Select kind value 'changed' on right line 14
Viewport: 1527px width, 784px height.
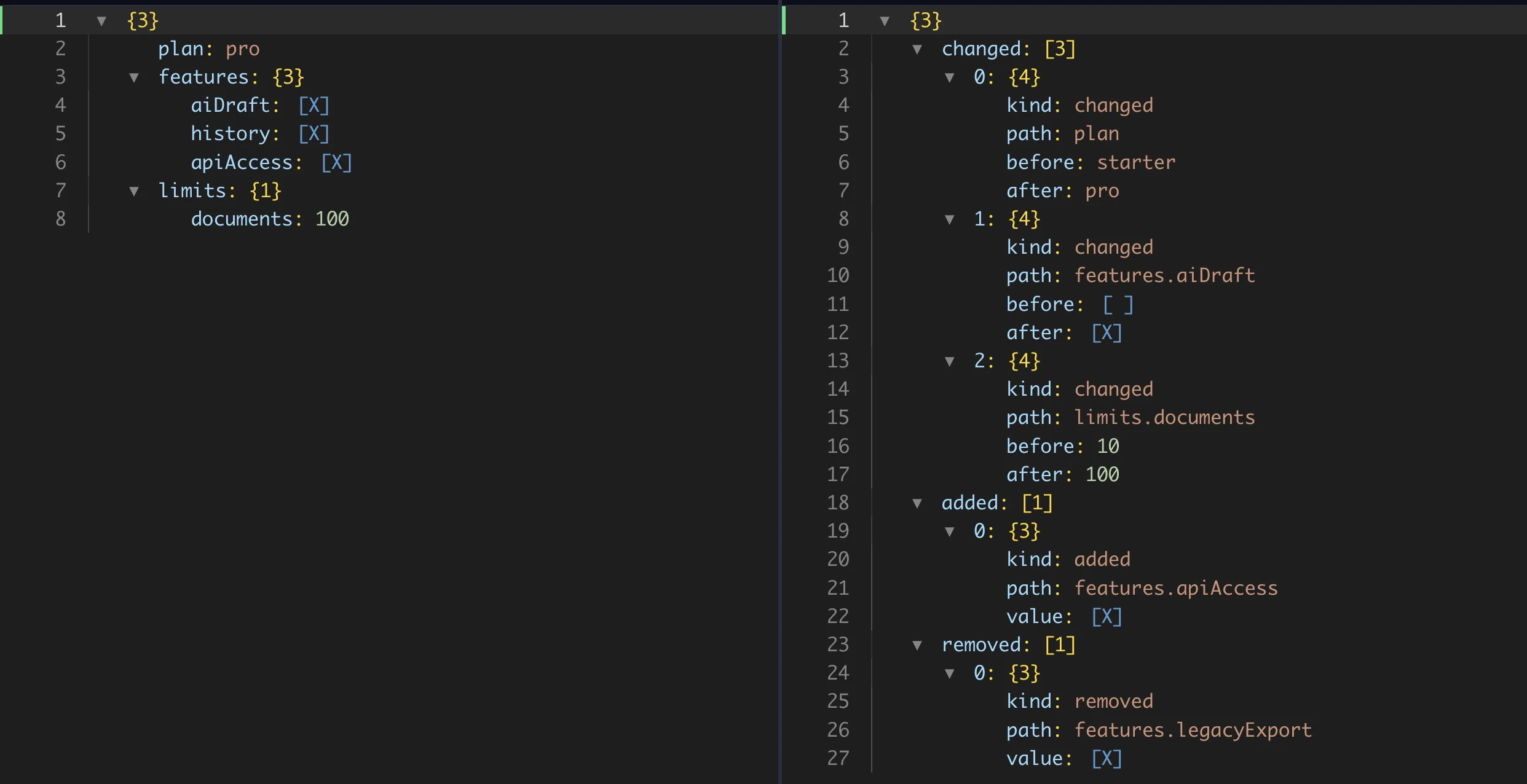pos(1113,390)
